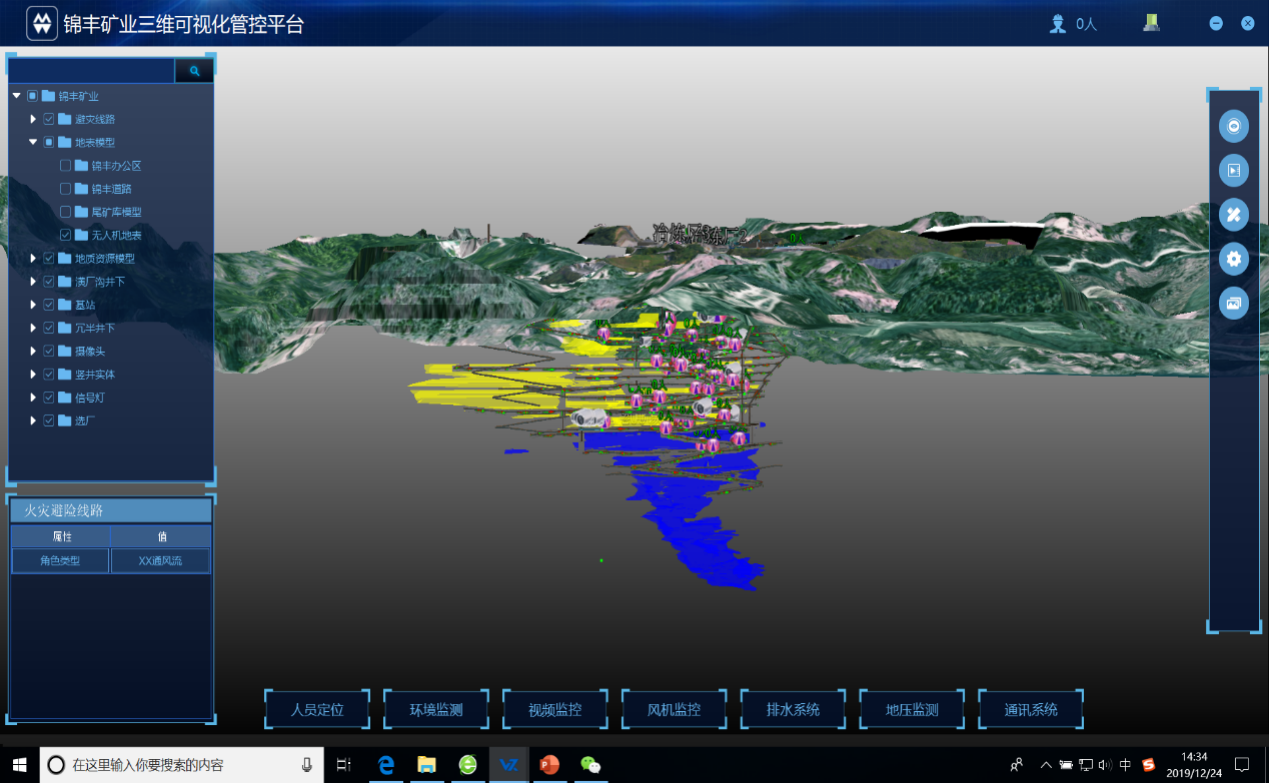This screenshot has width=1269, height=783.
Task: Click the tree search input field
Action: 92,71
